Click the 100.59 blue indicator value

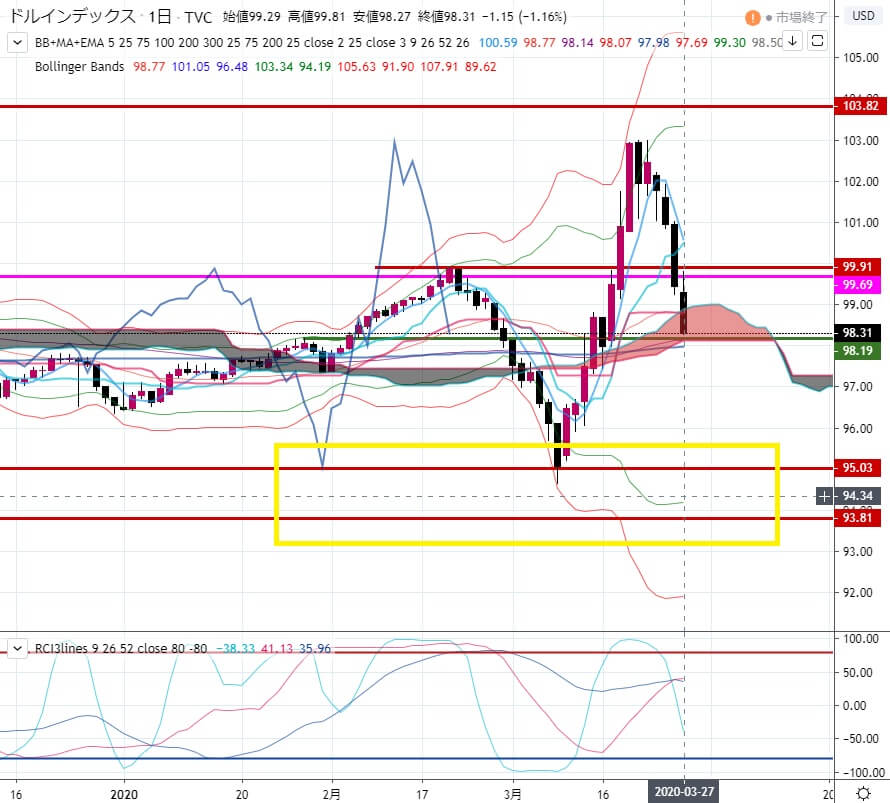coord(498,43)
